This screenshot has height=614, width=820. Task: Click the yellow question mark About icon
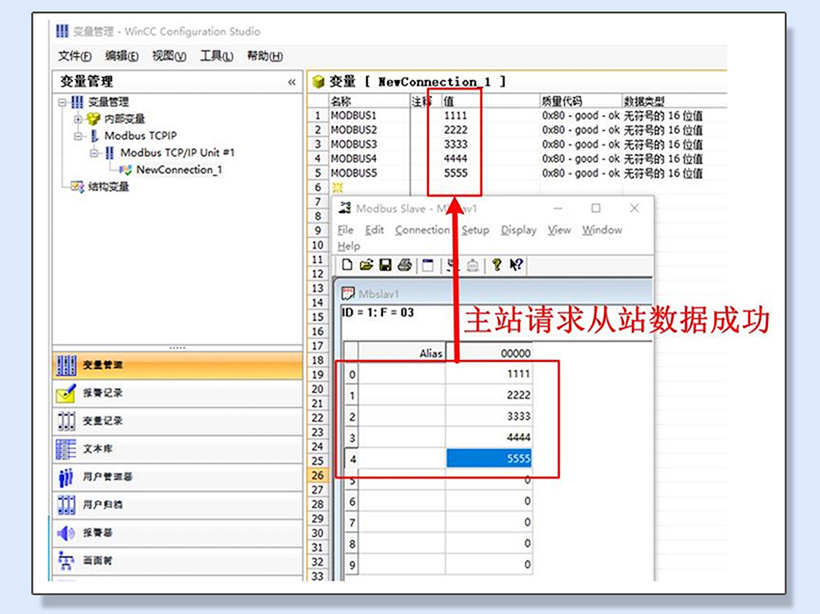[x=496, y=265]
